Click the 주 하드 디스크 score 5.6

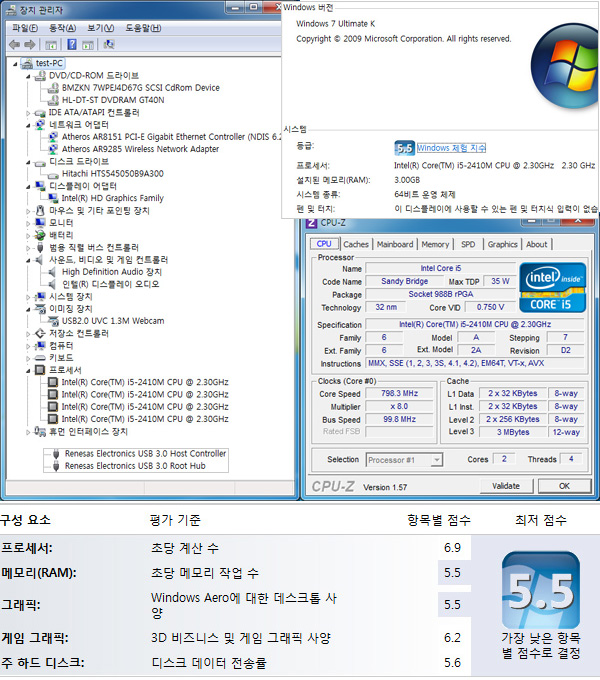click(x=452, y=663)
